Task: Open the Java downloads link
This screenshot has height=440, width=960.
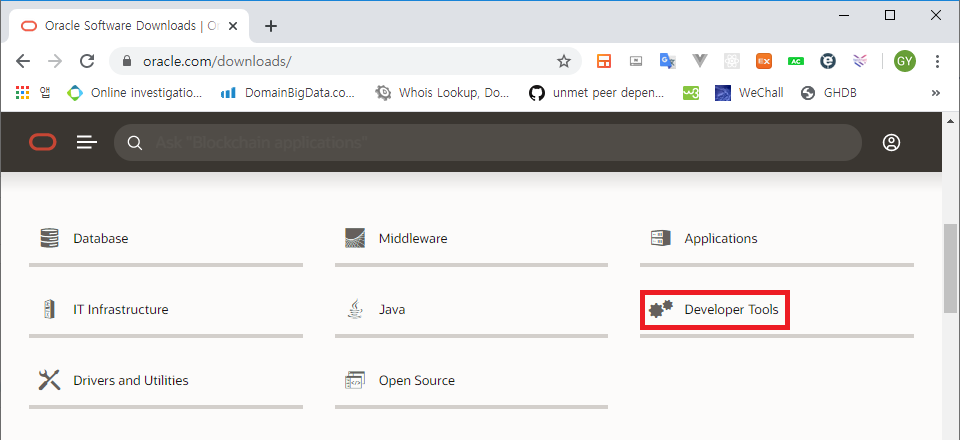Action: tap(392, 309)
